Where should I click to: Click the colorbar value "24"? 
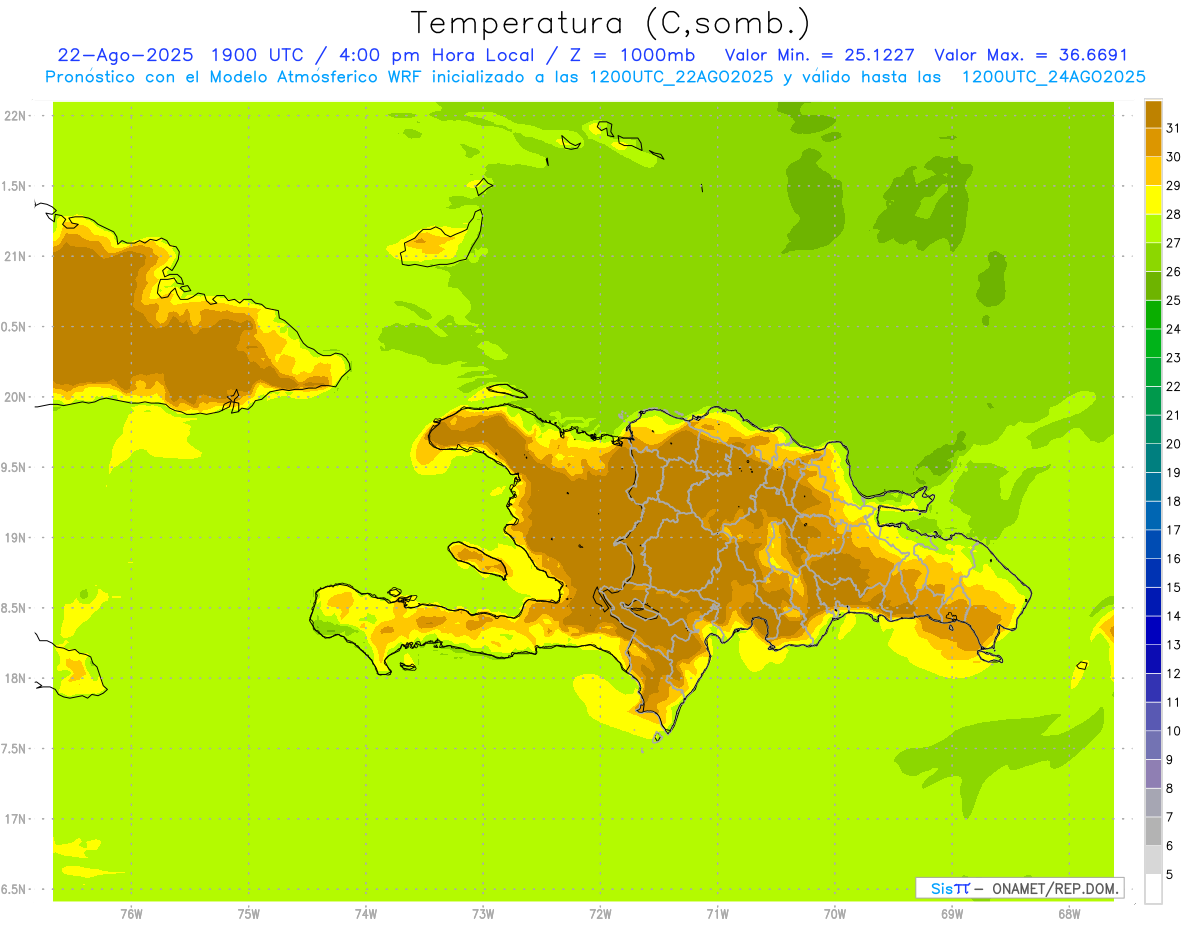(1174, 329)
